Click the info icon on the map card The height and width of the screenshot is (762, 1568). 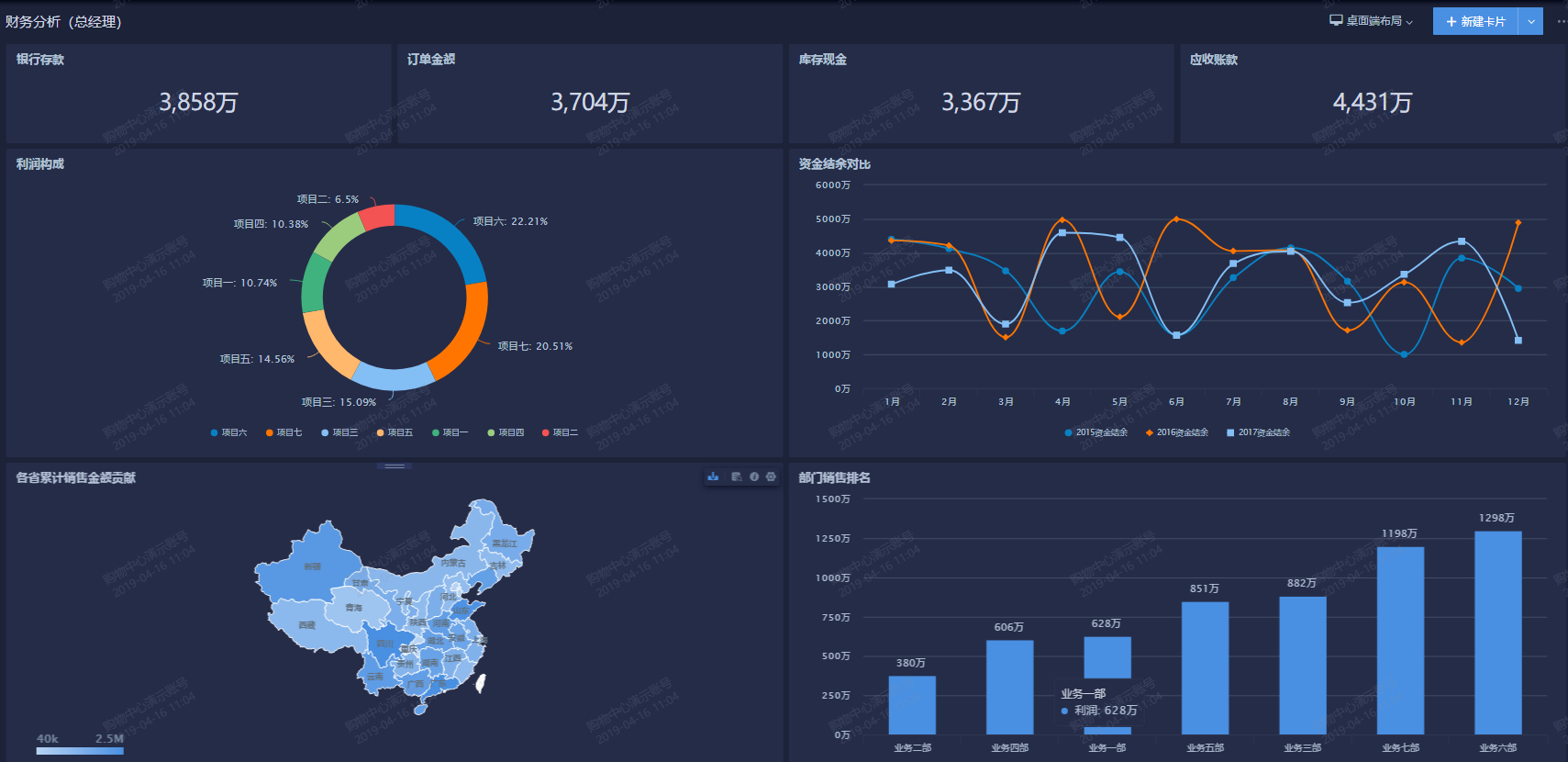coord(754,476)
